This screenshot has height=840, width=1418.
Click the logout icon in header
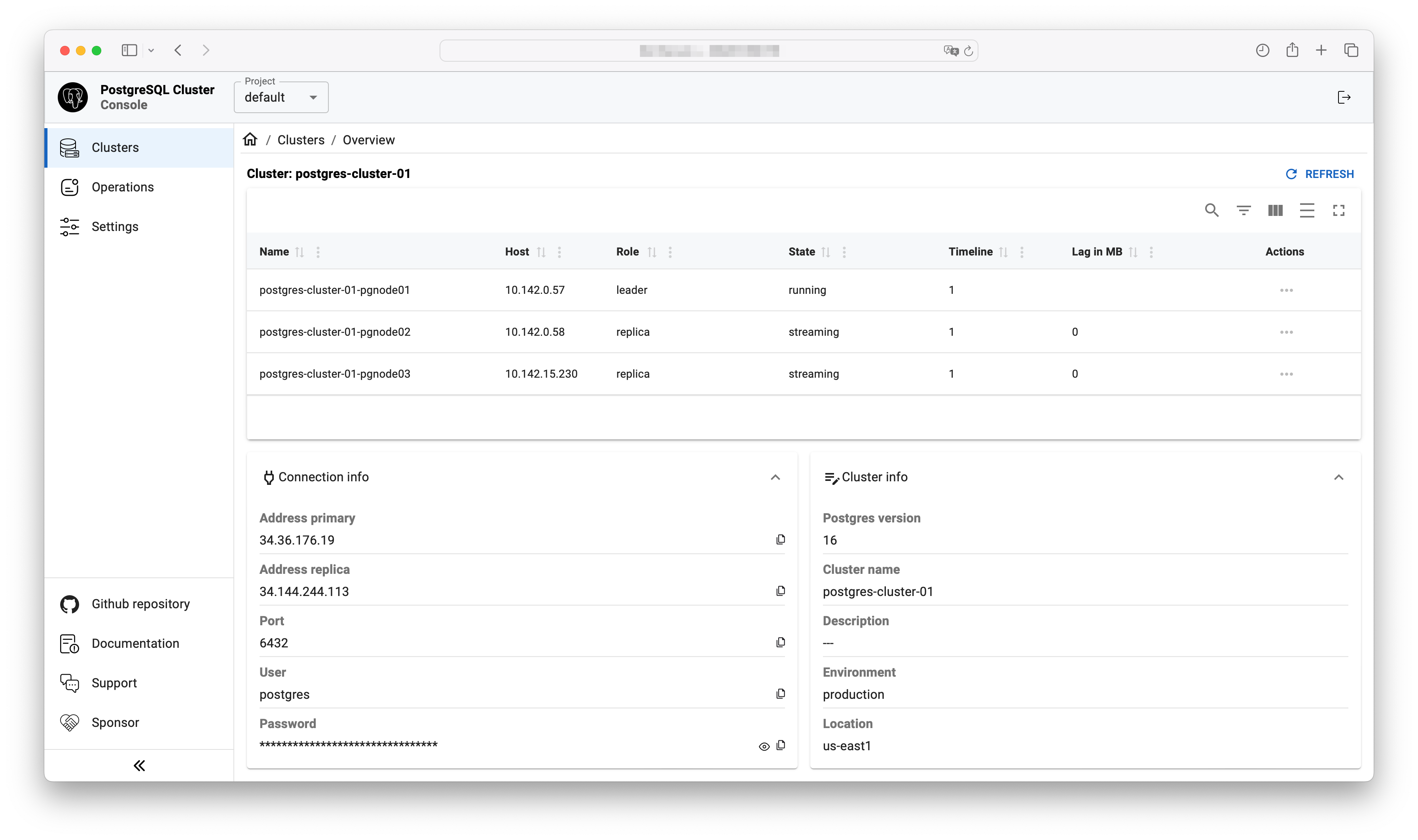(1344, 97)
